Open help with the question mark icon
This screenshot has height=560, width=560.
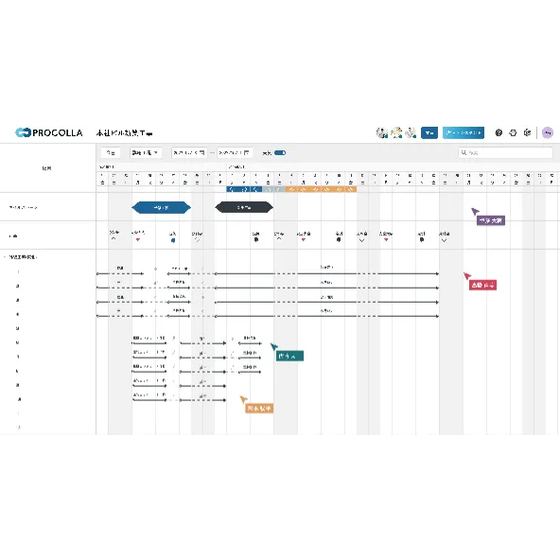coord(499,132)
